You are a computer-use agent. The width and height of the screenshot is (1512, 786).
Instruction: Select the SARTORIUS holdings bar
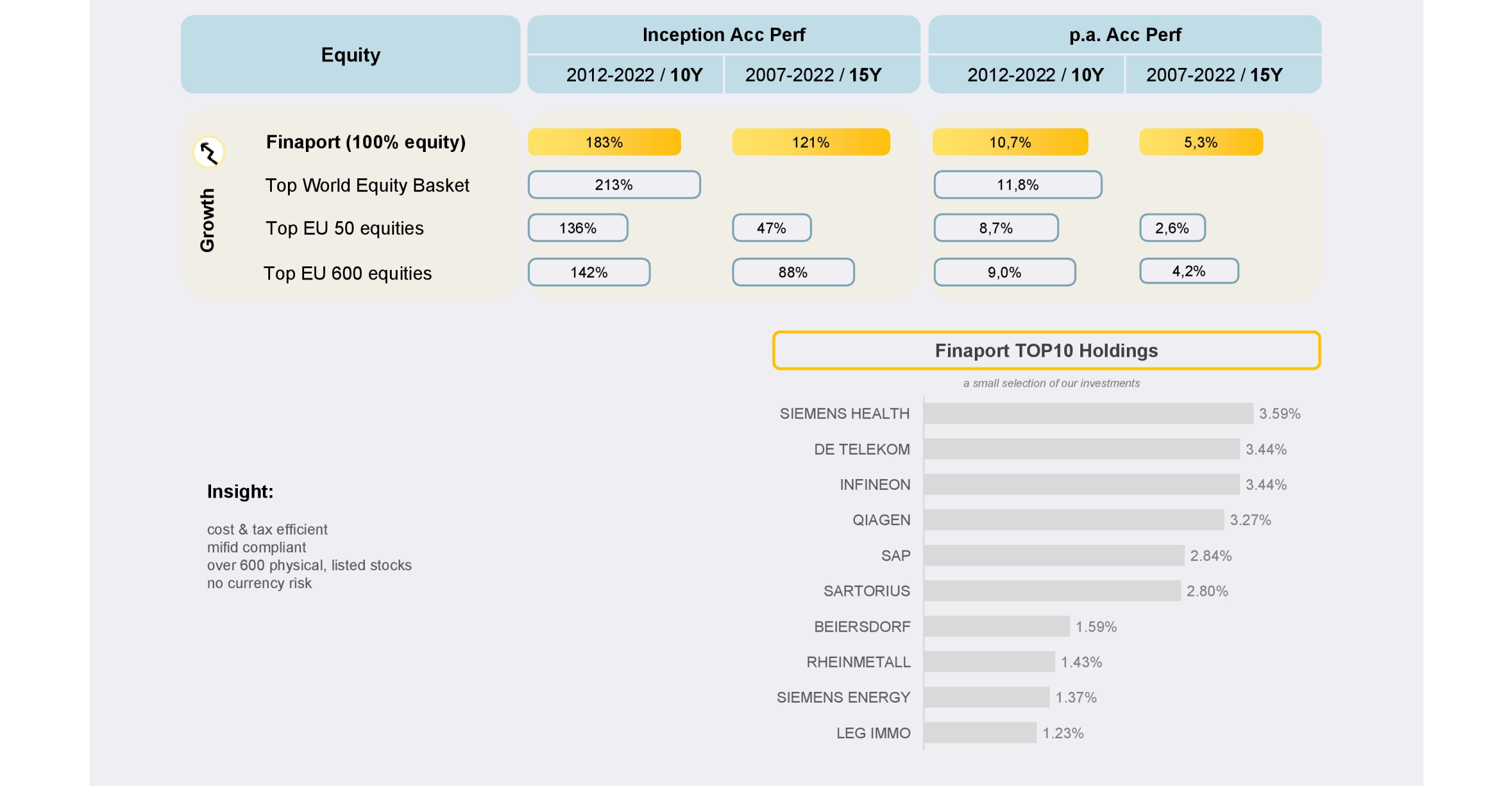point(1052,591)
